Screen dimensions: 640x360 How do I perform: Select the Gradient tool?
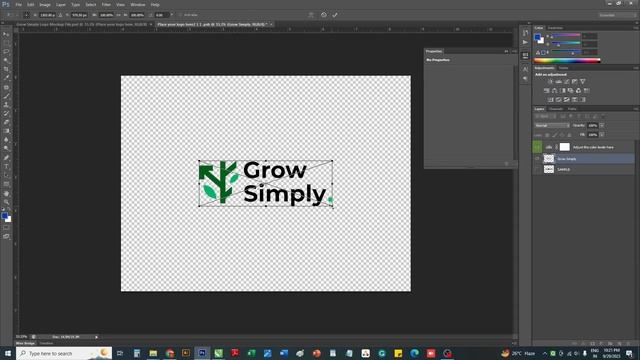pyautogui.click(x=6, y=131)
